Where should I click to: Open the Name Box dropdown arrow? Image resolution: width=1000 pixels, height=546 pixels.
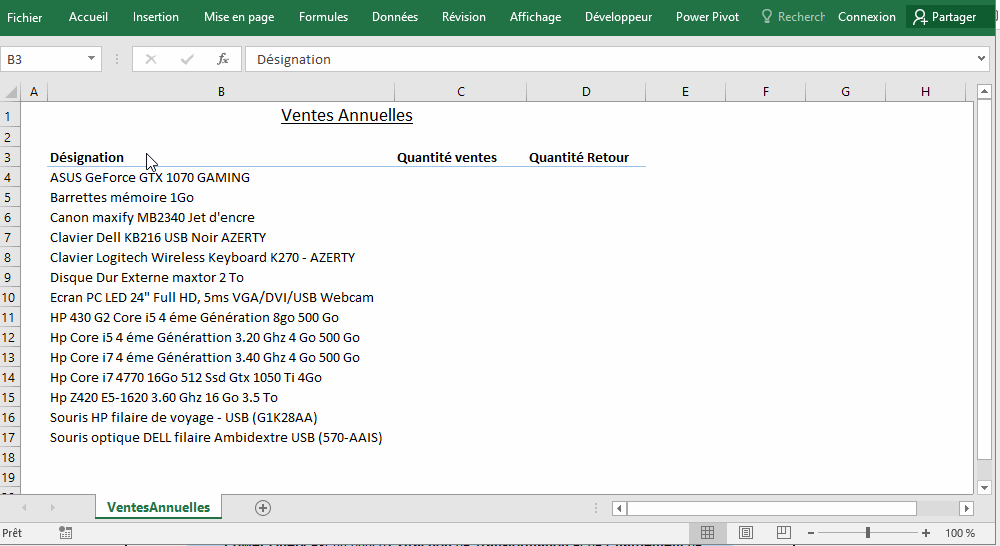(x=91, y=59)
